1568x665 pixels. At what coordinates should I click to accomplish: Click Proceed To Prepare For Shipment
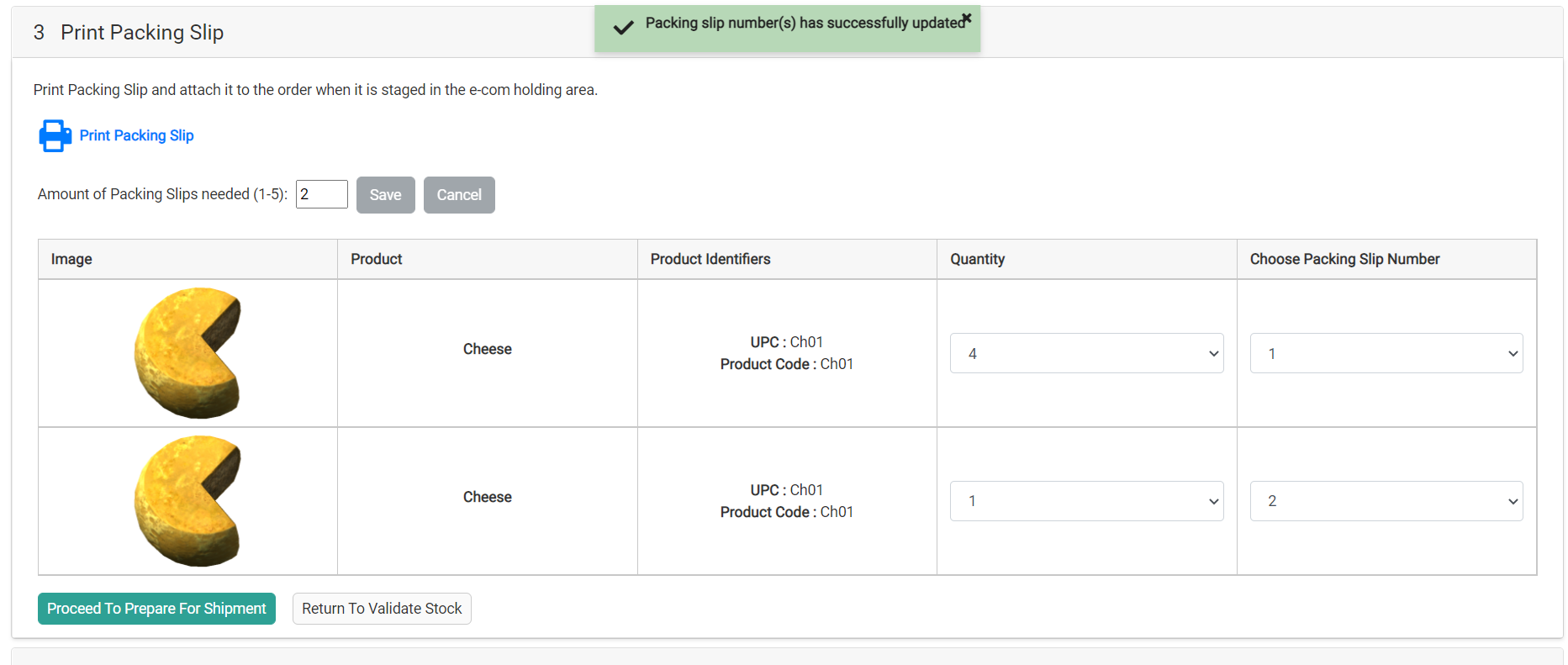156,609
